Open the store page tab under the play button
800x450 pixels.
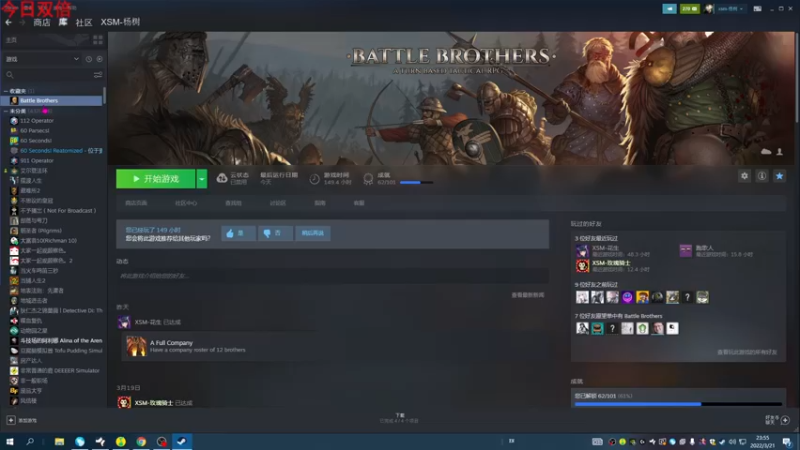coord(136,203)
